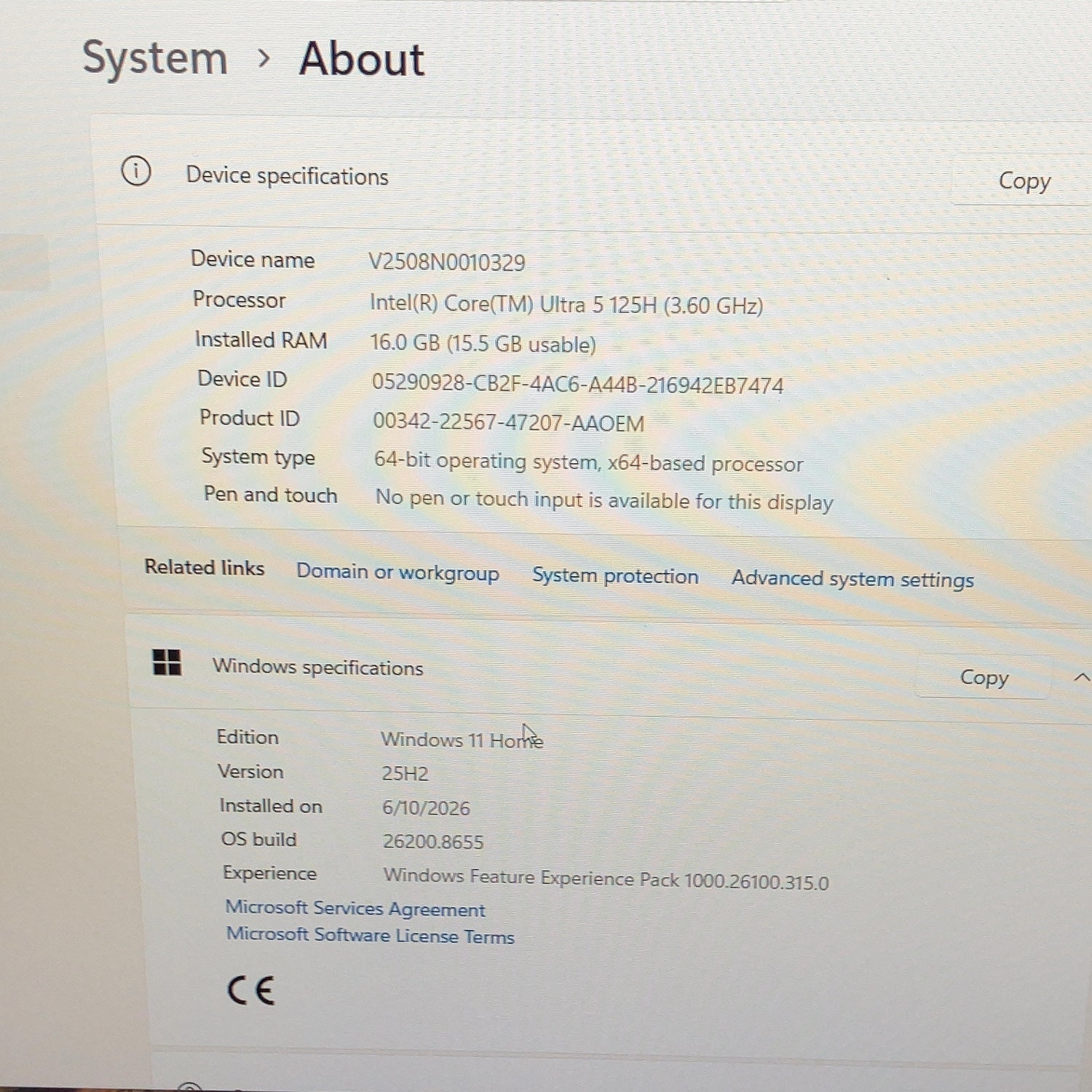Copy the Windows specifications
The width and height of the screenshot is (1092, 1092).
click(x=984, y=678)
